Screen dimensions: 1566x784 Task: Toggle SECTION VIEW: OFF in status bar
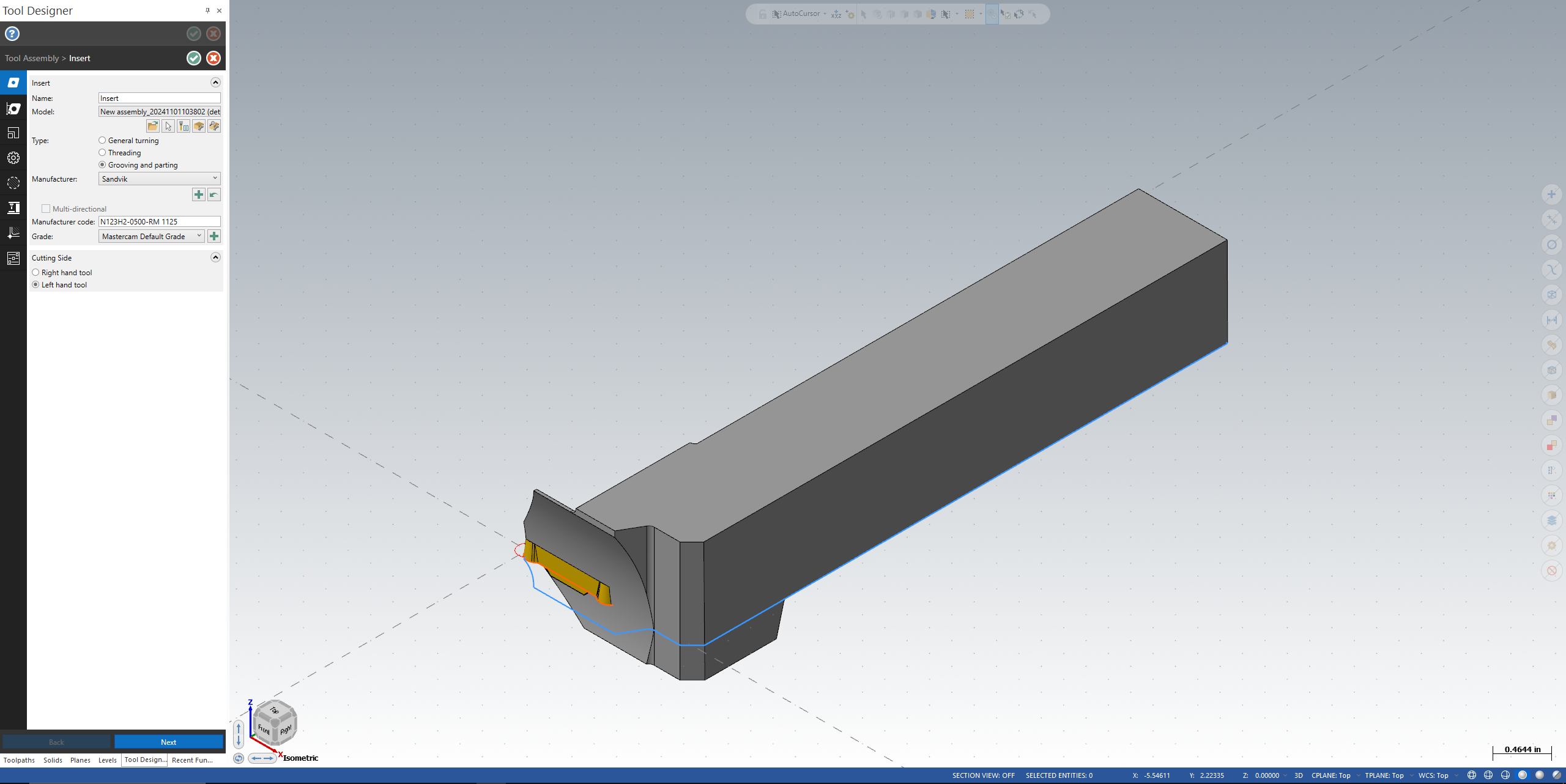click(x=983, y=775)
